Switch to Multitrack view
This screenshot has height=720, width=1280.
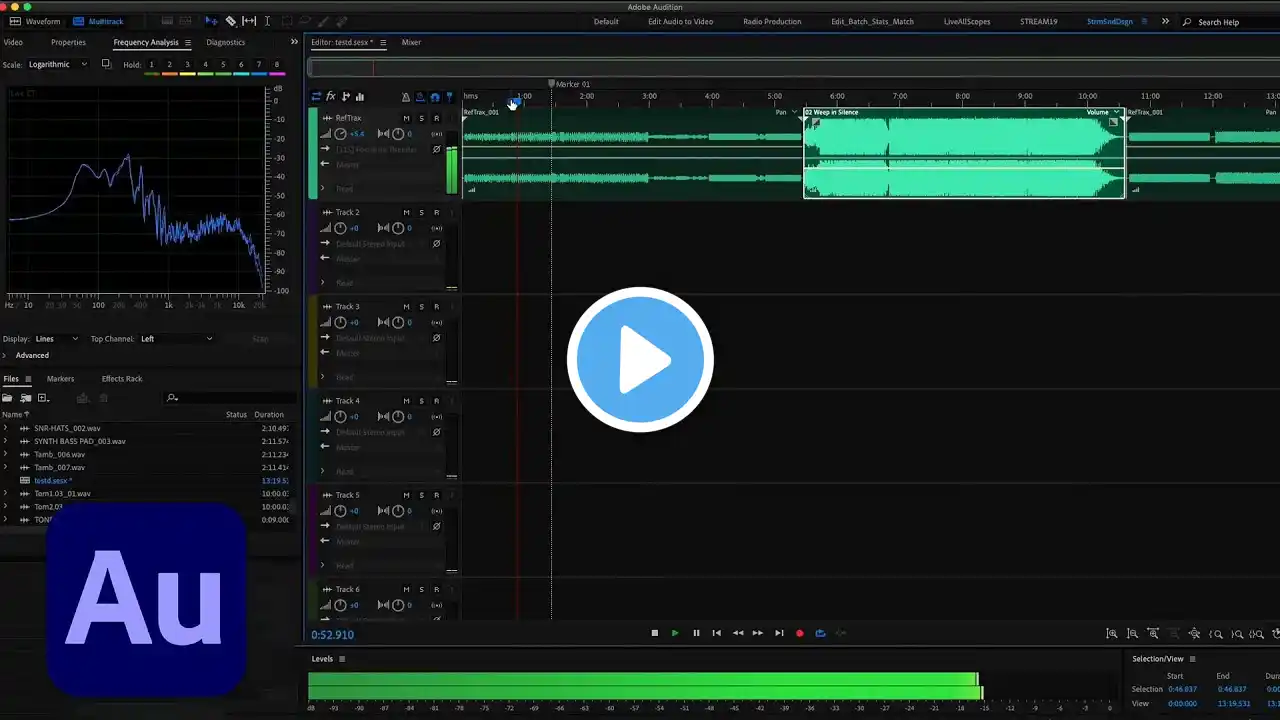[x=99, y=21]
